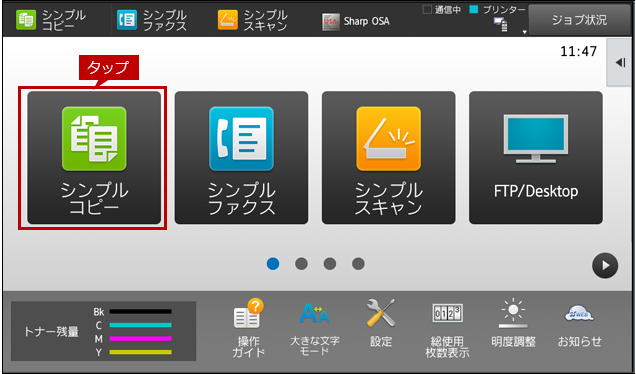Viewport: 636px width, 374px height.
Task: Select シンプルファクス in the top bar
Action: 152,20
